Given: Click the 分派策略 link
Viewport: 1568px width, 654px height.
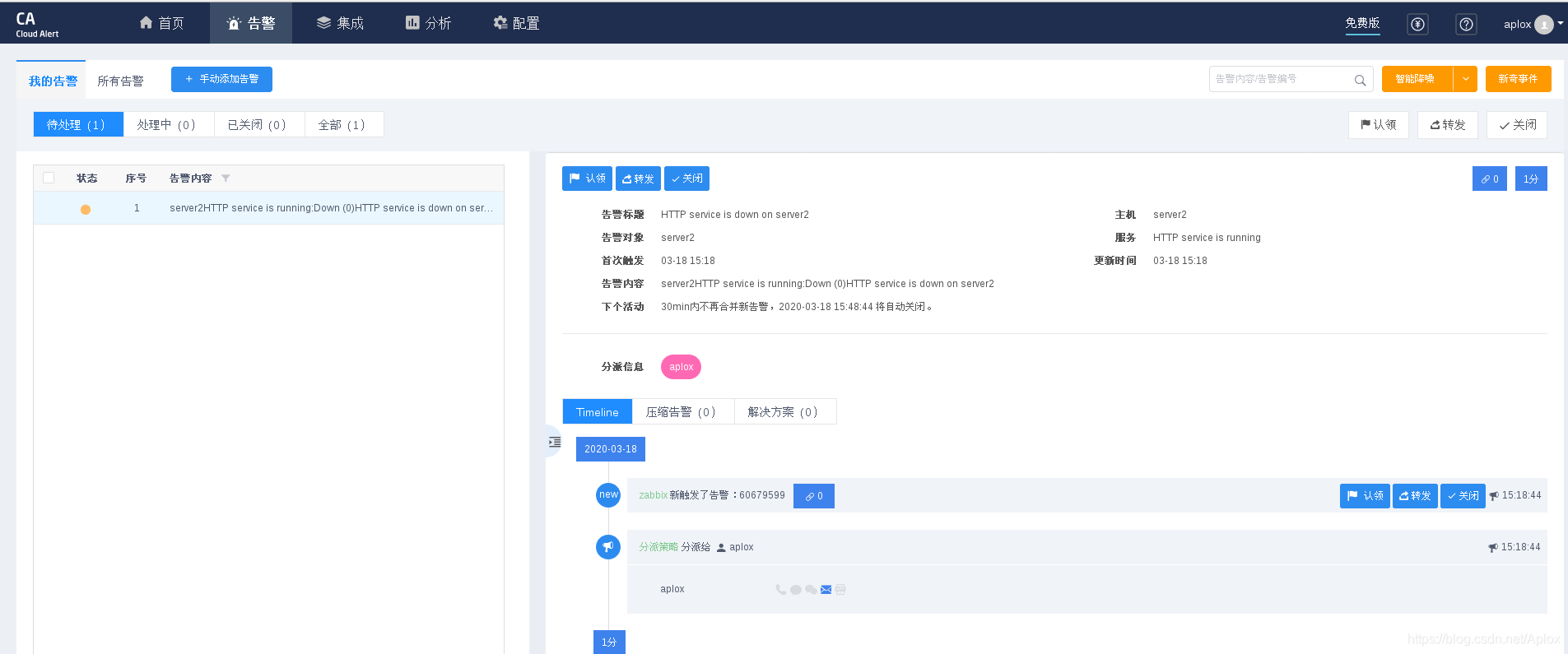Looking at the screenshot, I should (658, 547).
